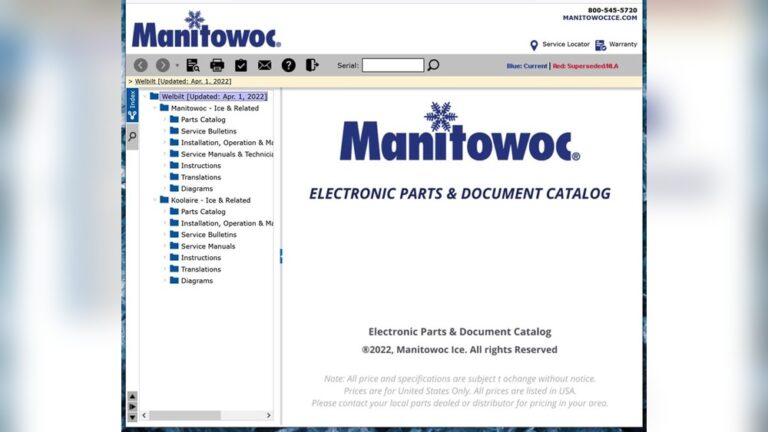Open Manitowoc Service Bulletins folder
The width and height of the screenshot is (768, 432).
pos(209,131)
